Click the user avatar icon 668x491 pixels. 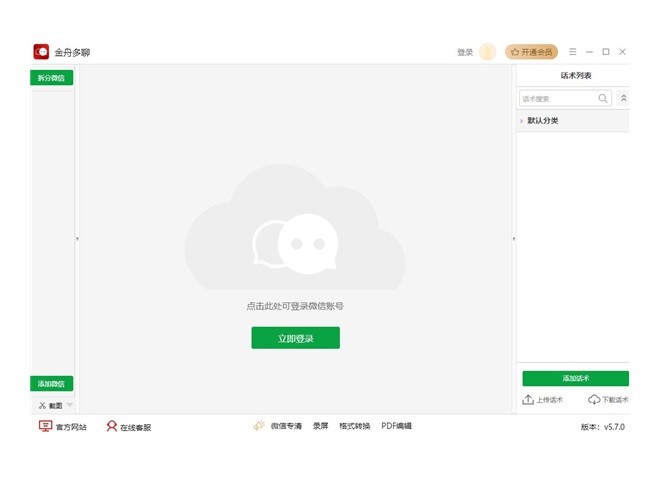pos(487,52)
